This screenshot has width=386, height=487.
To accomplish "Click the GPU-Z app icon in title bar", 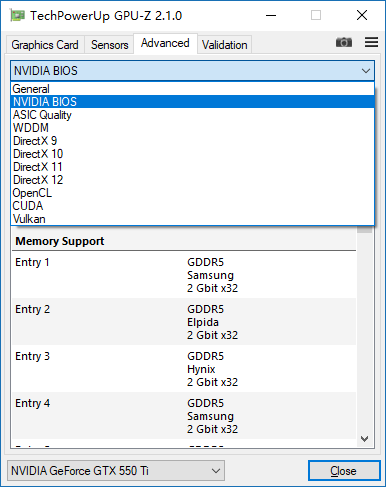I will (17, 16).
